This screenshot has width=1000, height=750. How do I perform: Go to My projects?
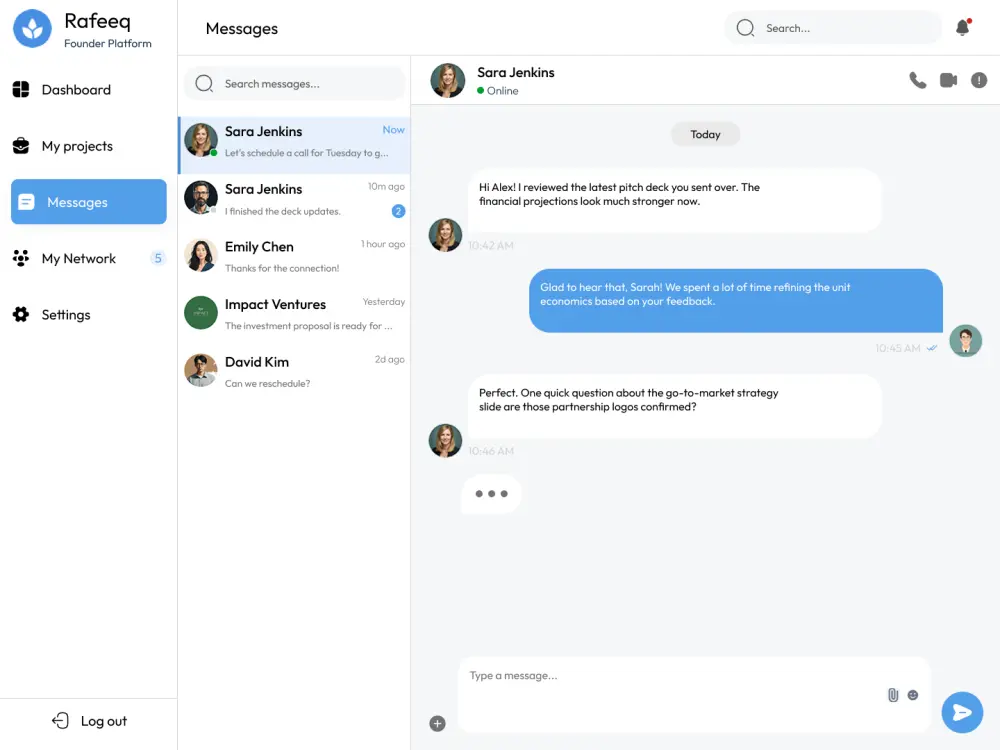pyautogui.click(x=89, y=146)
